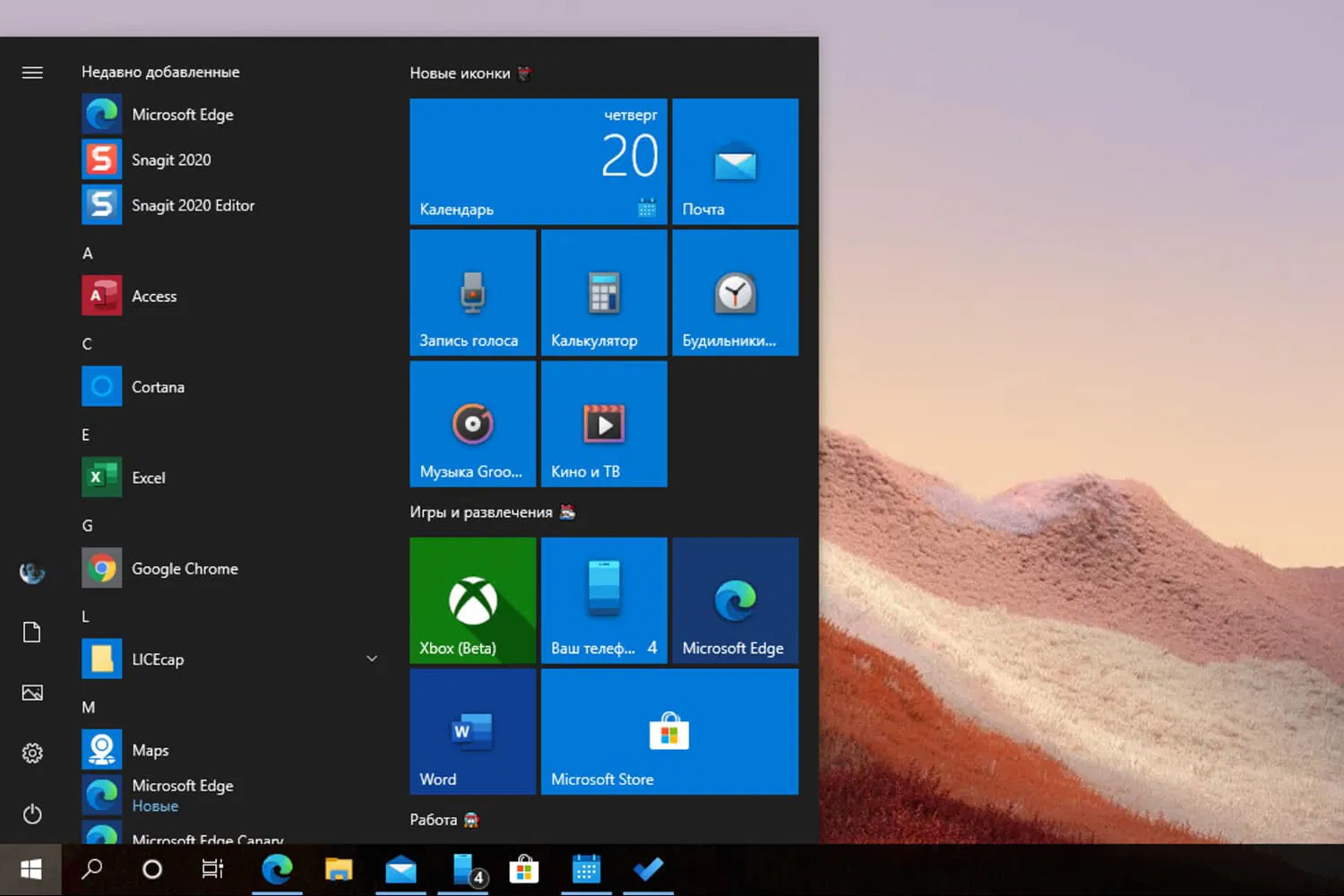The height and width of the screenshot is (896, 1344).
Task: Open the Календарь tile showing date 20
Action: point(537,161)
